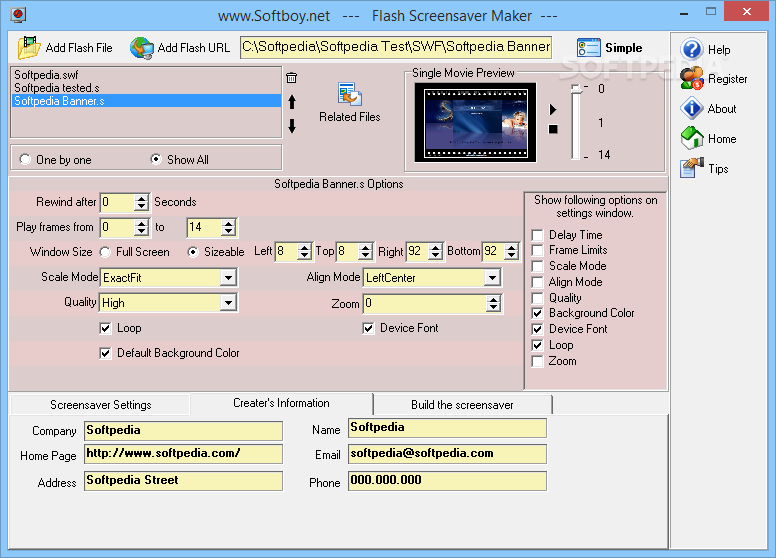Uncheck Device Font in settings window list
The height and width of the screenshot is (558, 776).
coord(537,329)
